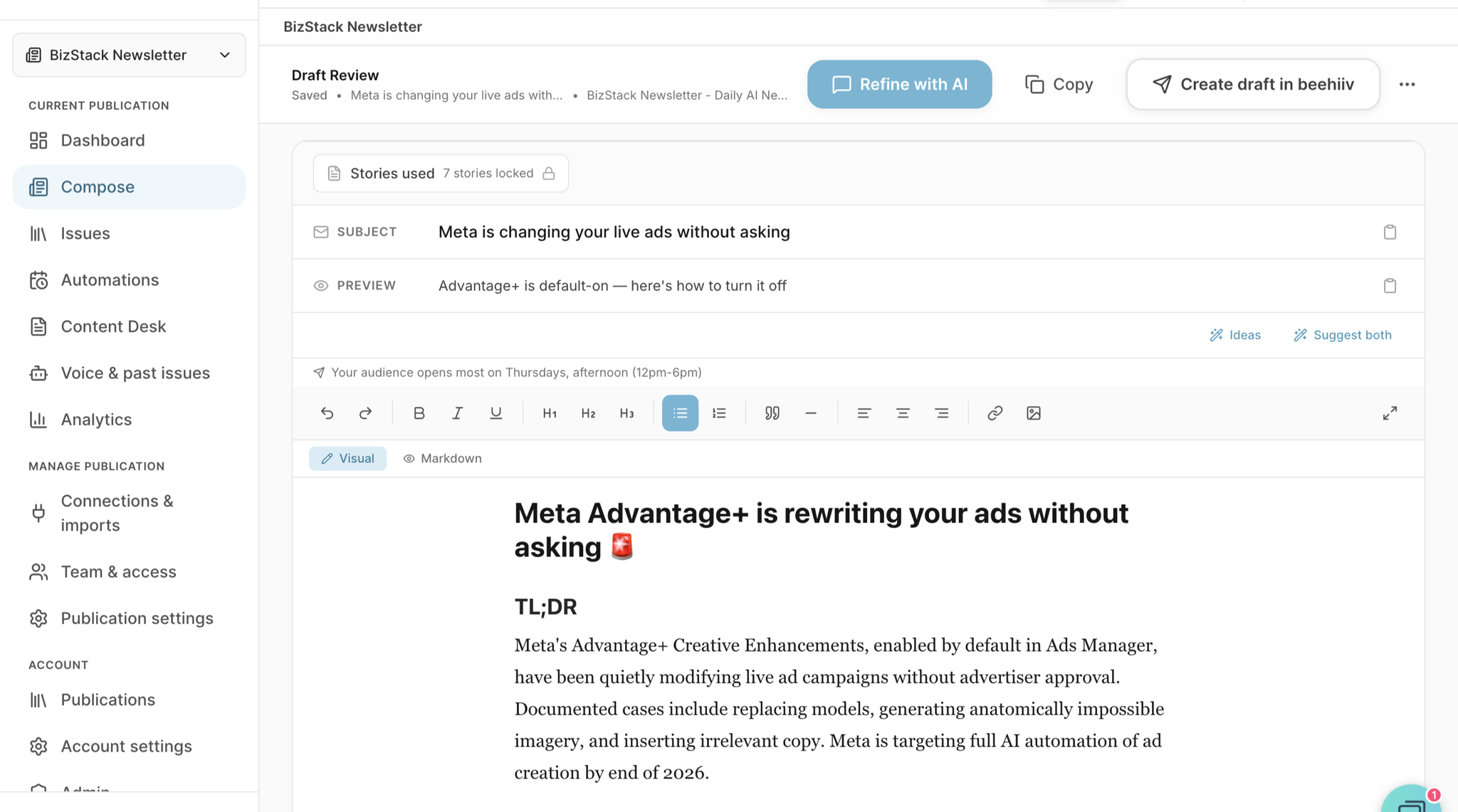Click the Copy button in the header
Viewport: 1458px width, 812px height.
[x=1059, y=84]
